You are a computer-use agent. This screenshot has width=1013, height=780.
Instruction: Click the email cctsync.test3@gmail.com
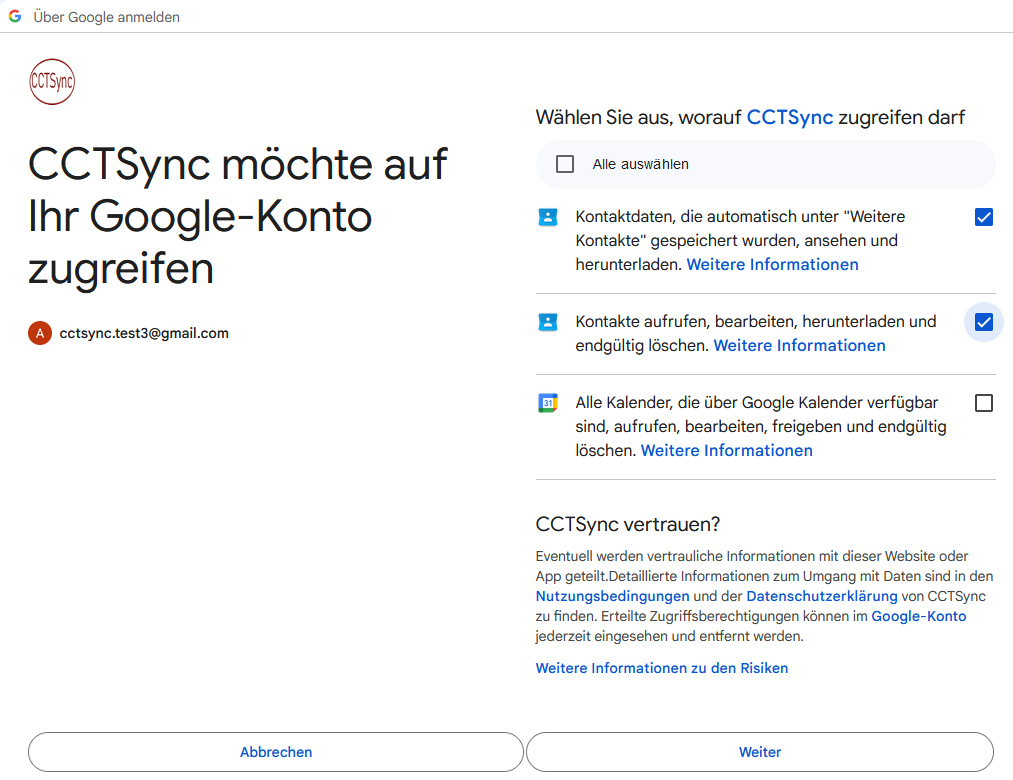[x=144, y=333]
